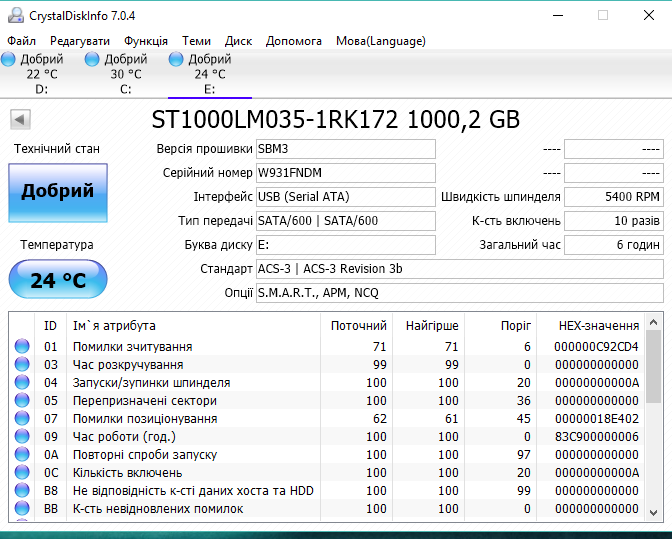Image resolution: width=672 pixels, height=539 pixels.
Task: Click blue status orb for attribute 09
Action: click(x=22, y=436)
